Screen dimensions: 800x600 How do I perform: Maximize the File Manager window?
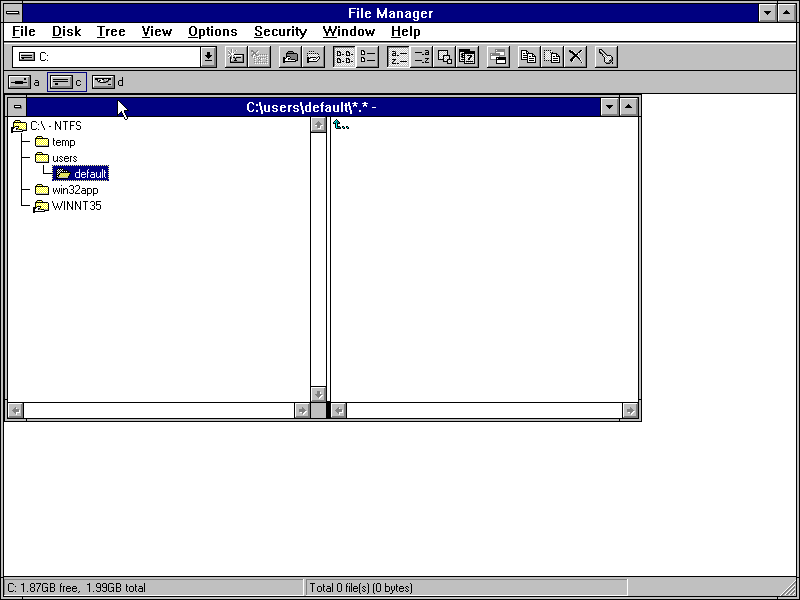point(786,13)
